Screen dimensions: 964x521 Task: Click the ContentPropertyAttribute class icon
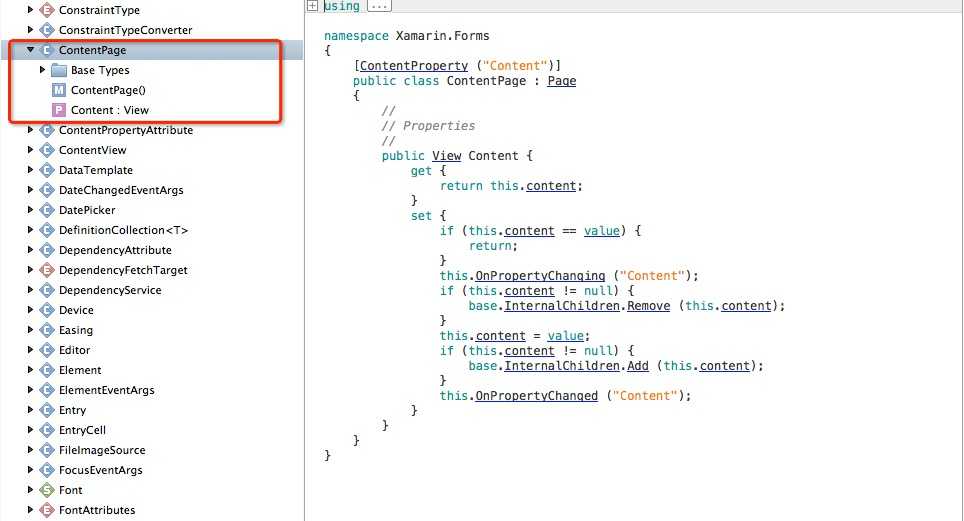pos(47,130)
